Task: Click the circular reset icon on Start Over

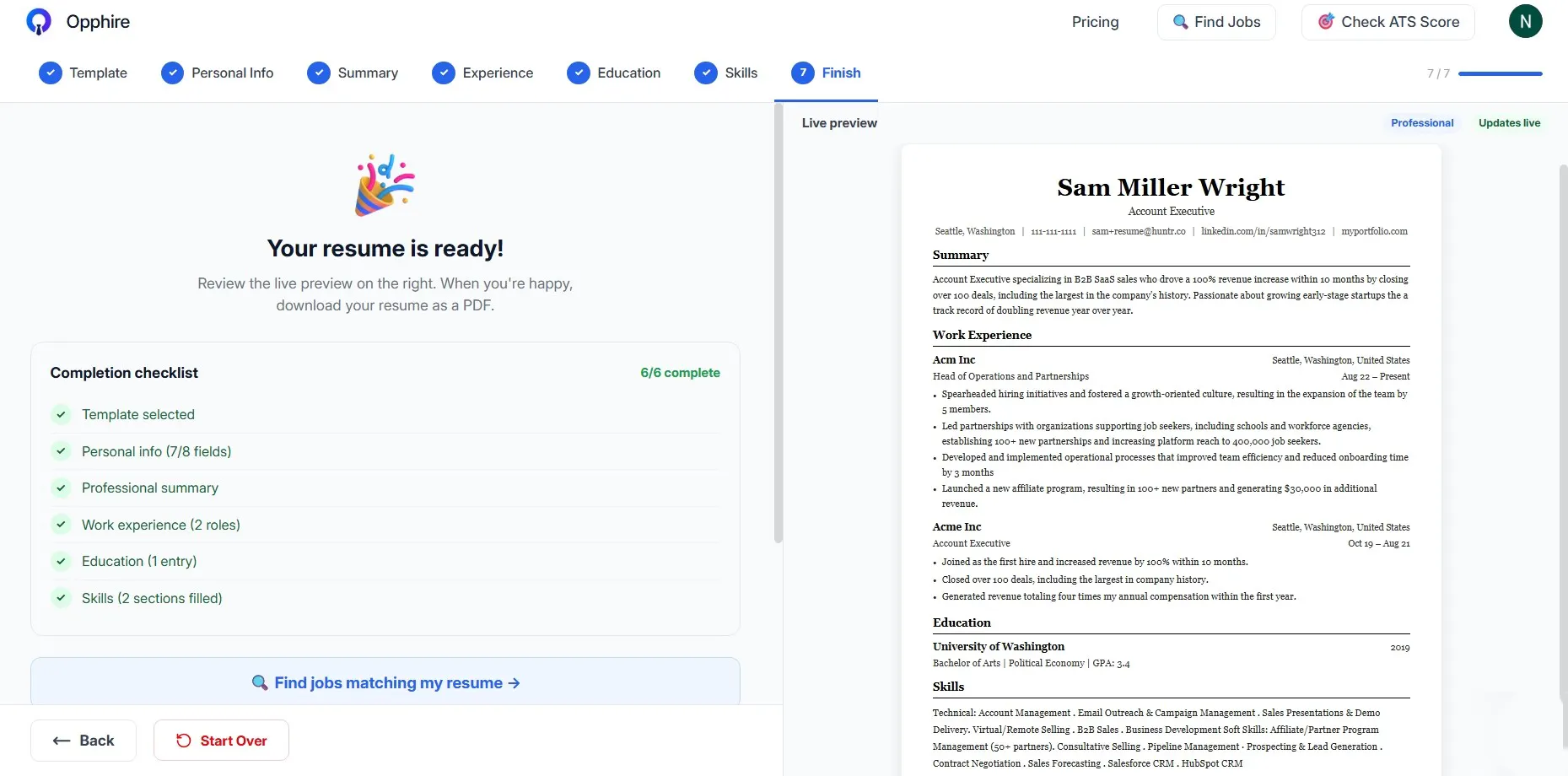Action: click(x=184, y=741)
